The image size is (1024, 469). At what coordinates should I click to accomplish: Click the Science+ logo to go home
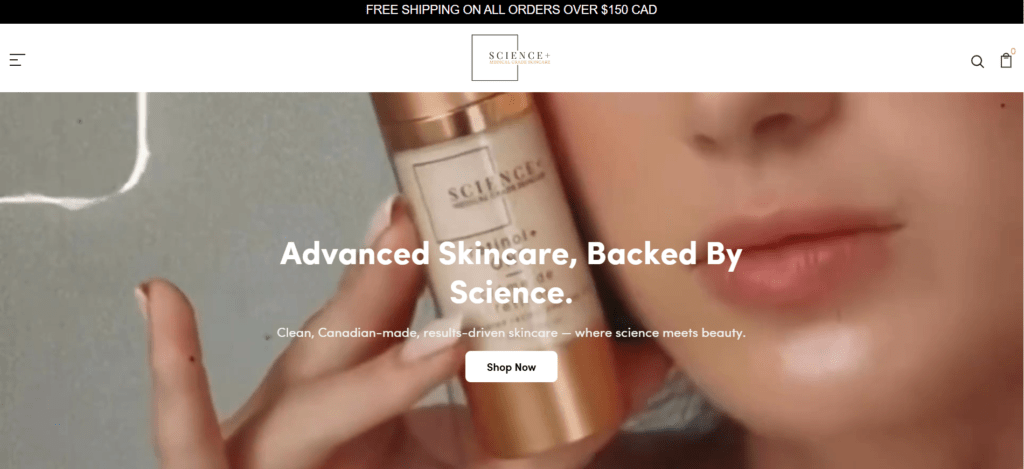point(511,57)
